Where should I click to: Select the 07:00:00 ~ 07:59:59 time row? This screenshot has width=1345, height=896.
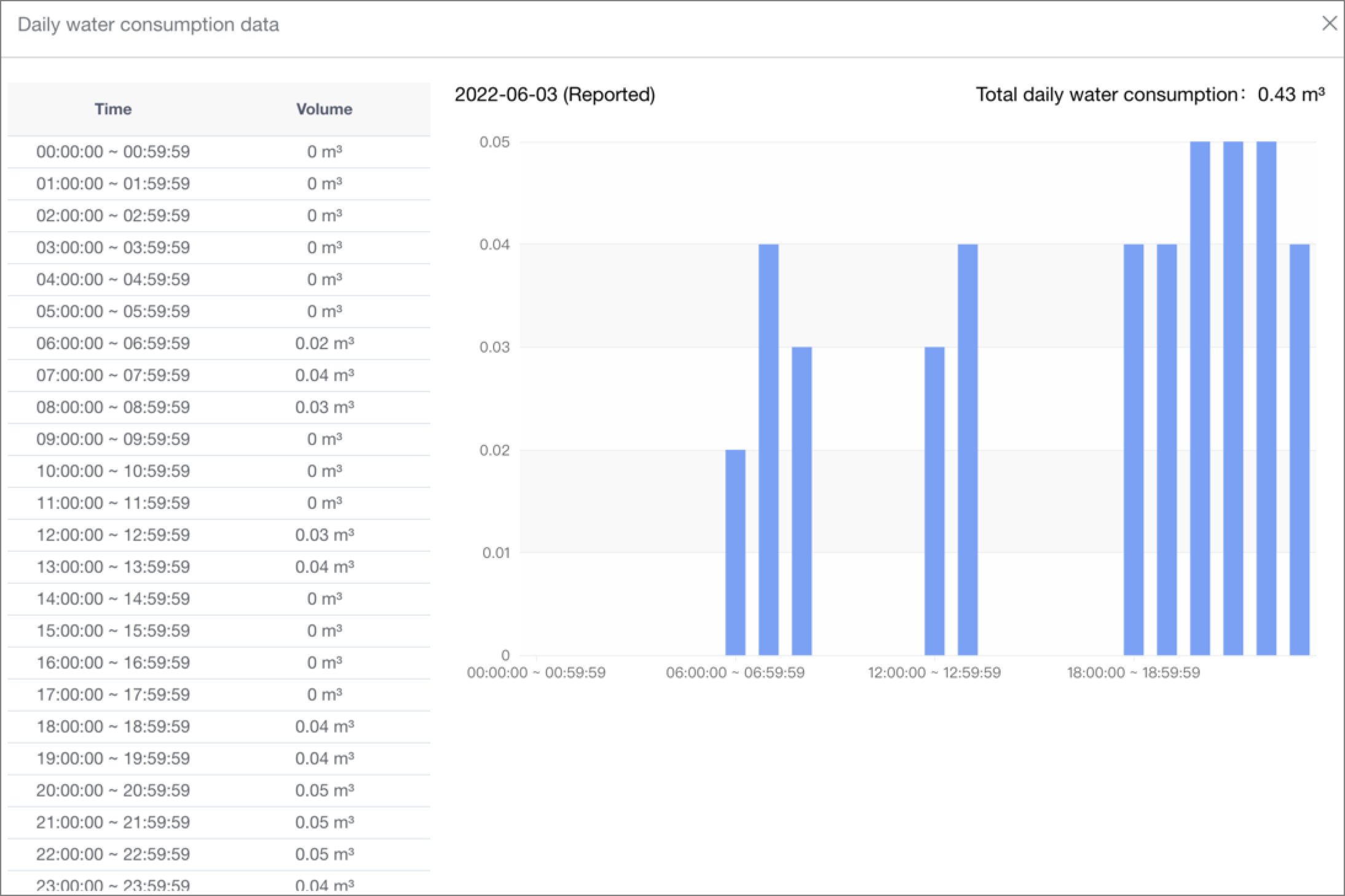[x=219, y=375]
